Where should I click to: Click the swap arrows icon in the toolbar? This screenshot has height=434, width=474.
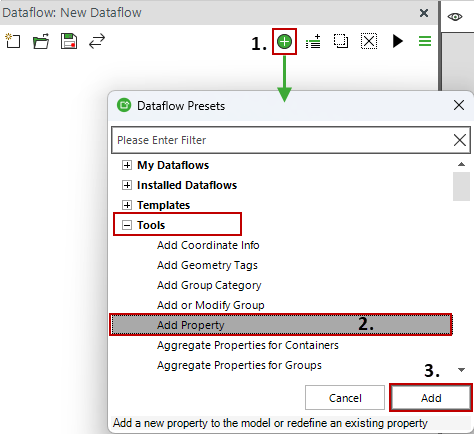pos(97,41)
